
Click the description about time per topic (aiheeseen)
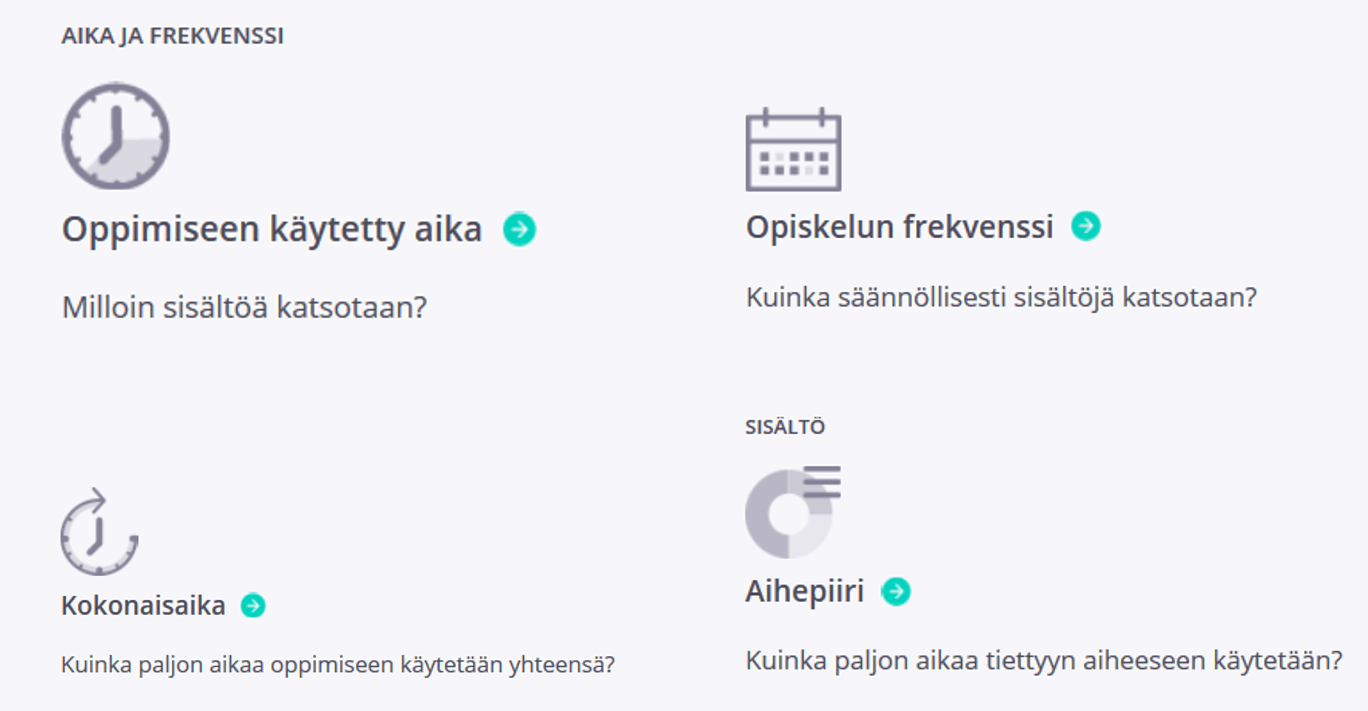point(1044,660)
